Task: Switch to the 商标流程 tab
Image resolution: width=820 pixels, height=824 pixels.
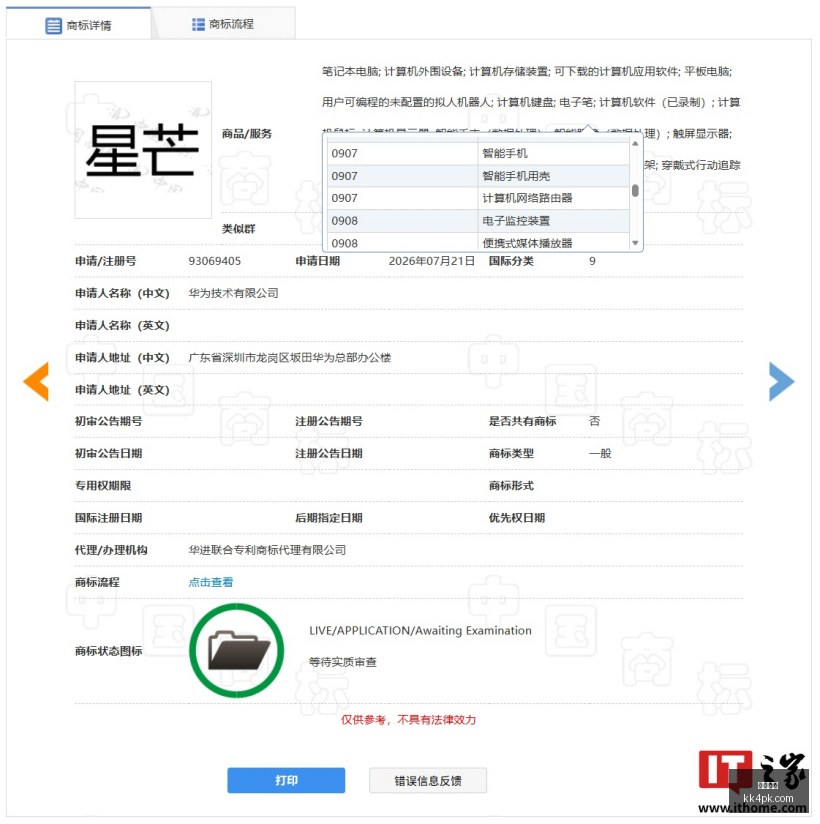Action: click(224, 24)
